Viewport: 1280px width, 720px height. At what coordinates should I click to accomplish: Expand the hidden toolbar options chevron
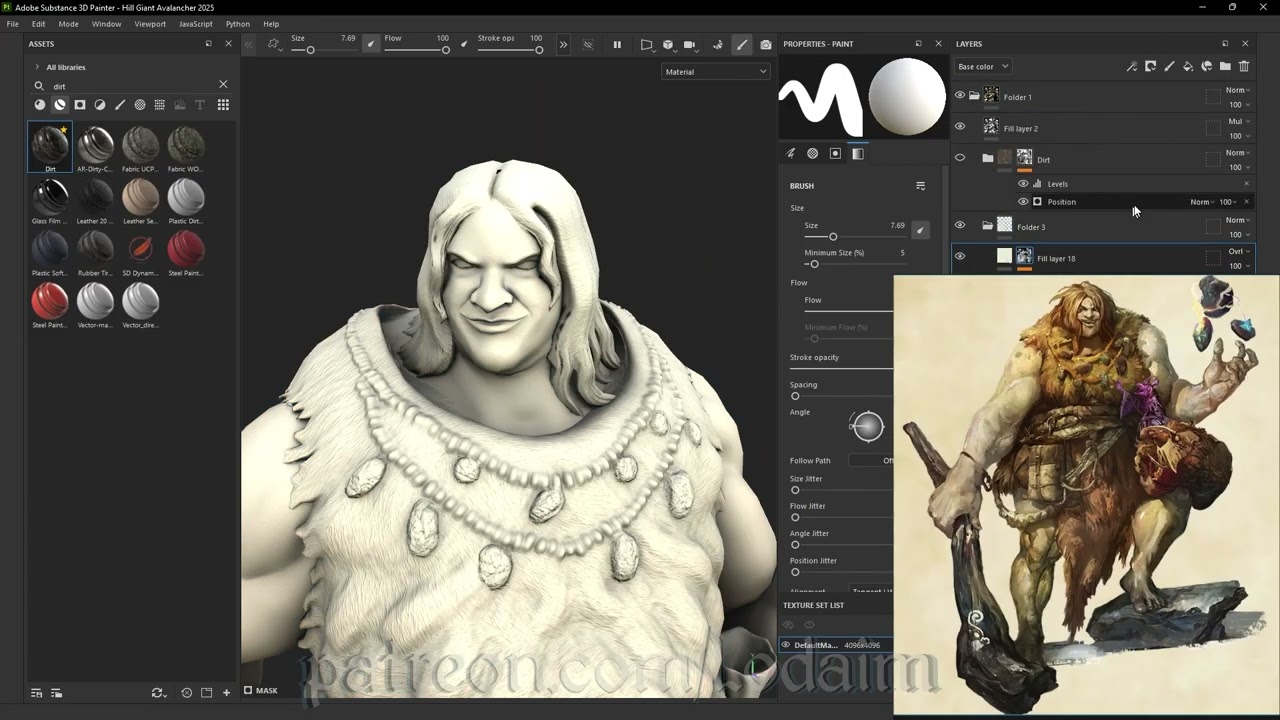tap(563, 45)
